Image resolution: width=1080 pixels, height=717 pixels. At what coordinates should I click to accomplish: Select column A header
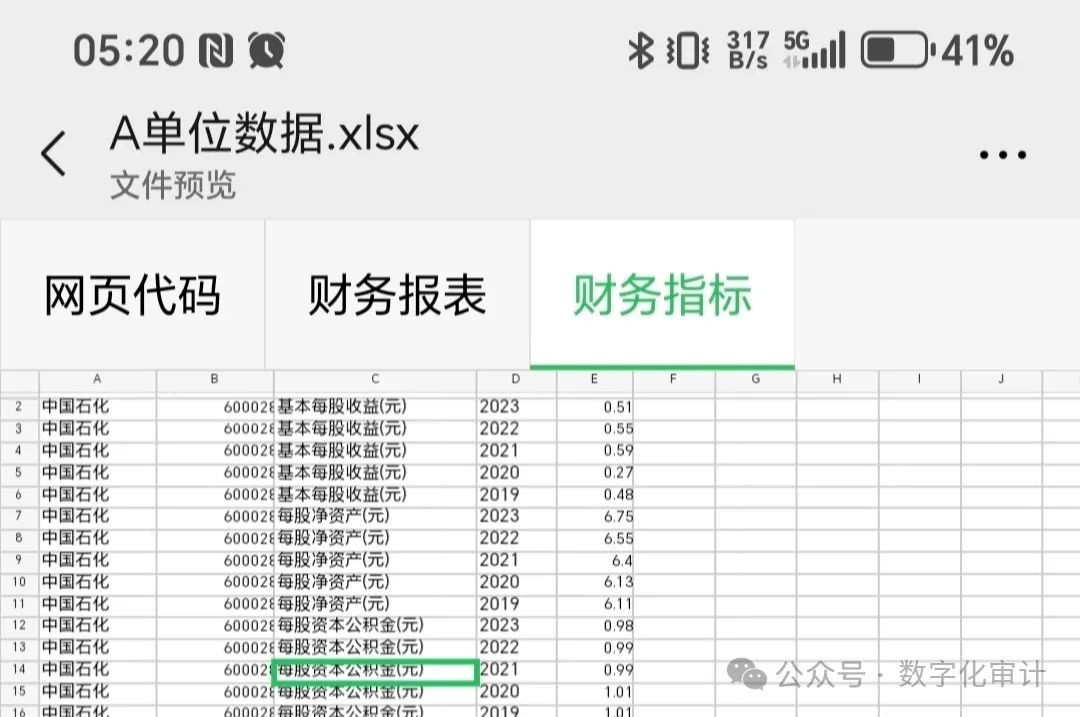click(97, 380)
